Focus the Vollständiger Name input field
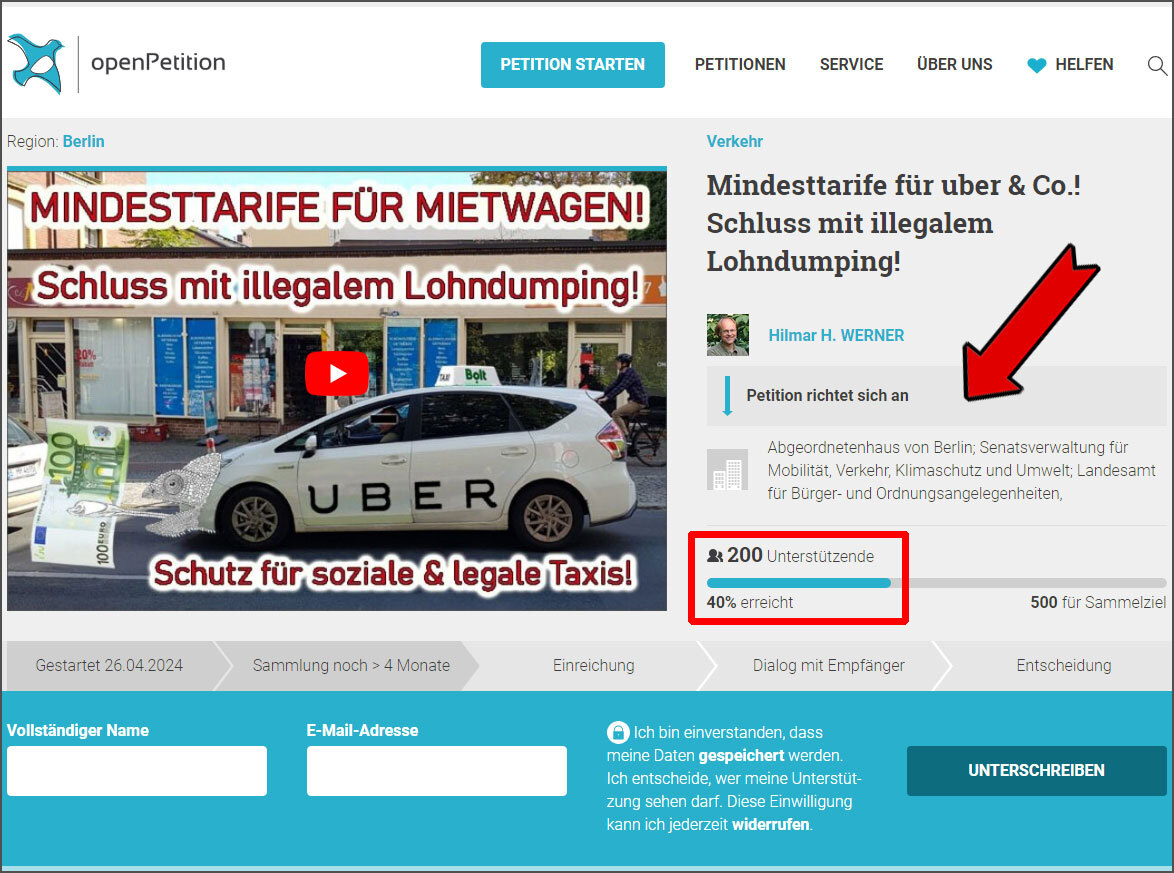This screenshot has height=873, width=1174. 137,771
